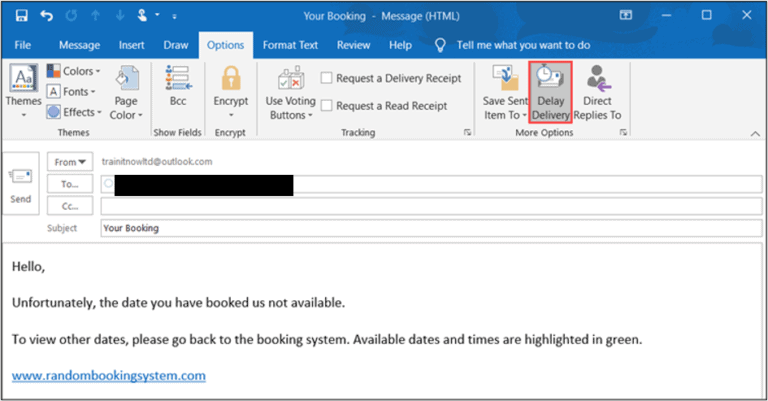Viewport: 768px width, 401px height.
Task: Click sender address trainitnowltd@outlook.com
Action: (x=157, y=162)
